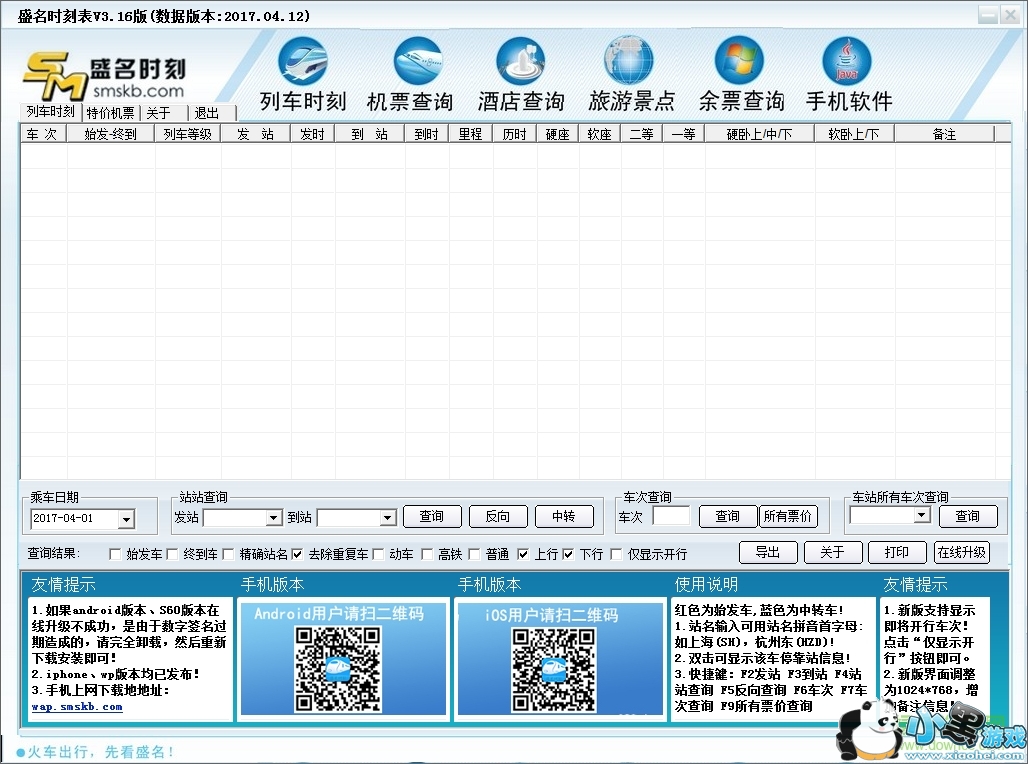Click the 打印 button
The height and width of the screenshot is (764, 1028).
[x=897, y=552]
